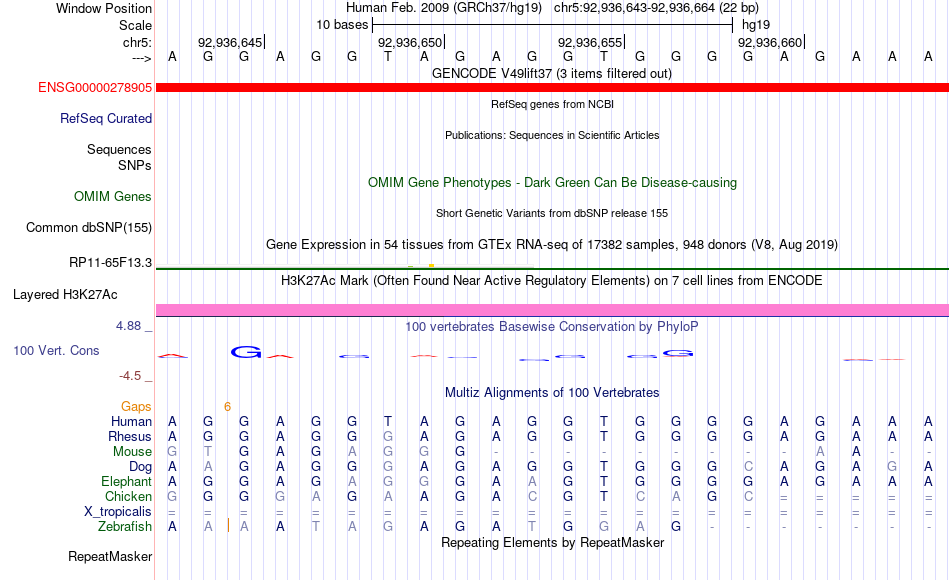Select the Elephant alignment row label
This screenshot has height=580, width=950.
(x=126, y=481)
